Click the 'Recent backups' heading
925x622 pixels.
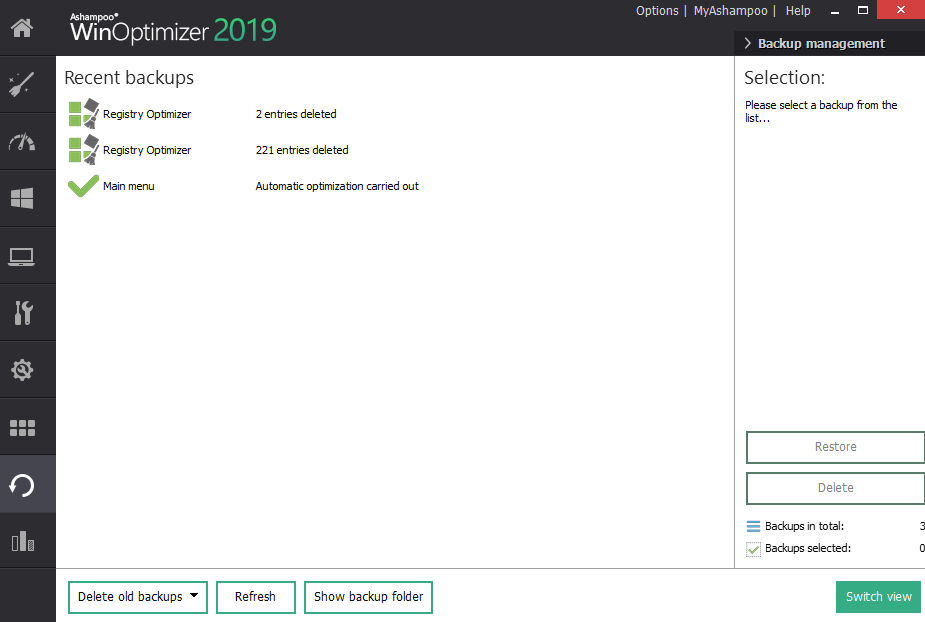click(x=129, y=78)
